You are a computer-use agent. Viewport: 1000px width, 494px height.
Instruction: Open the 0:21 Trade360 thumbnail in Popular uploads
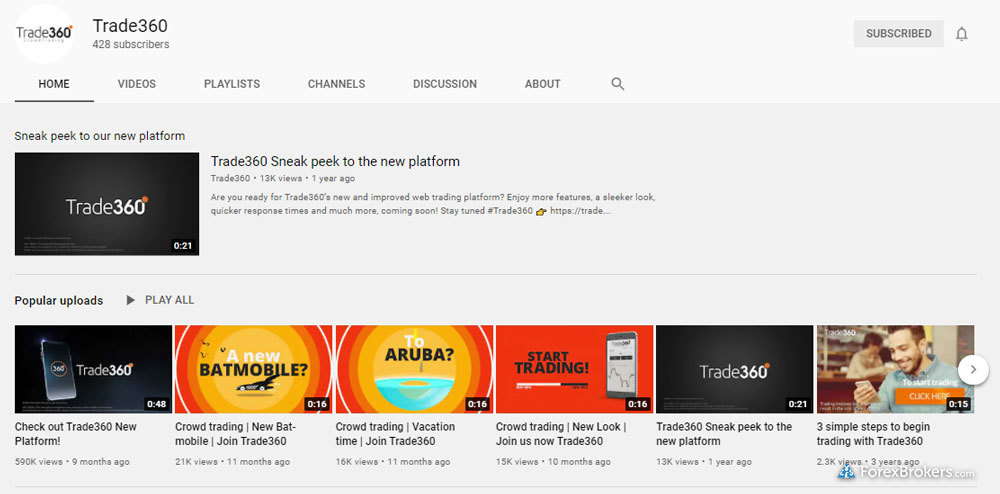pos(734,369)
